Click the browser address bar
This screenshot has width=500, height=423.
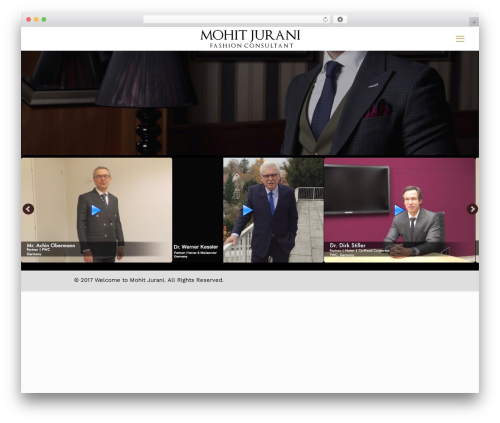coord(237,19)
